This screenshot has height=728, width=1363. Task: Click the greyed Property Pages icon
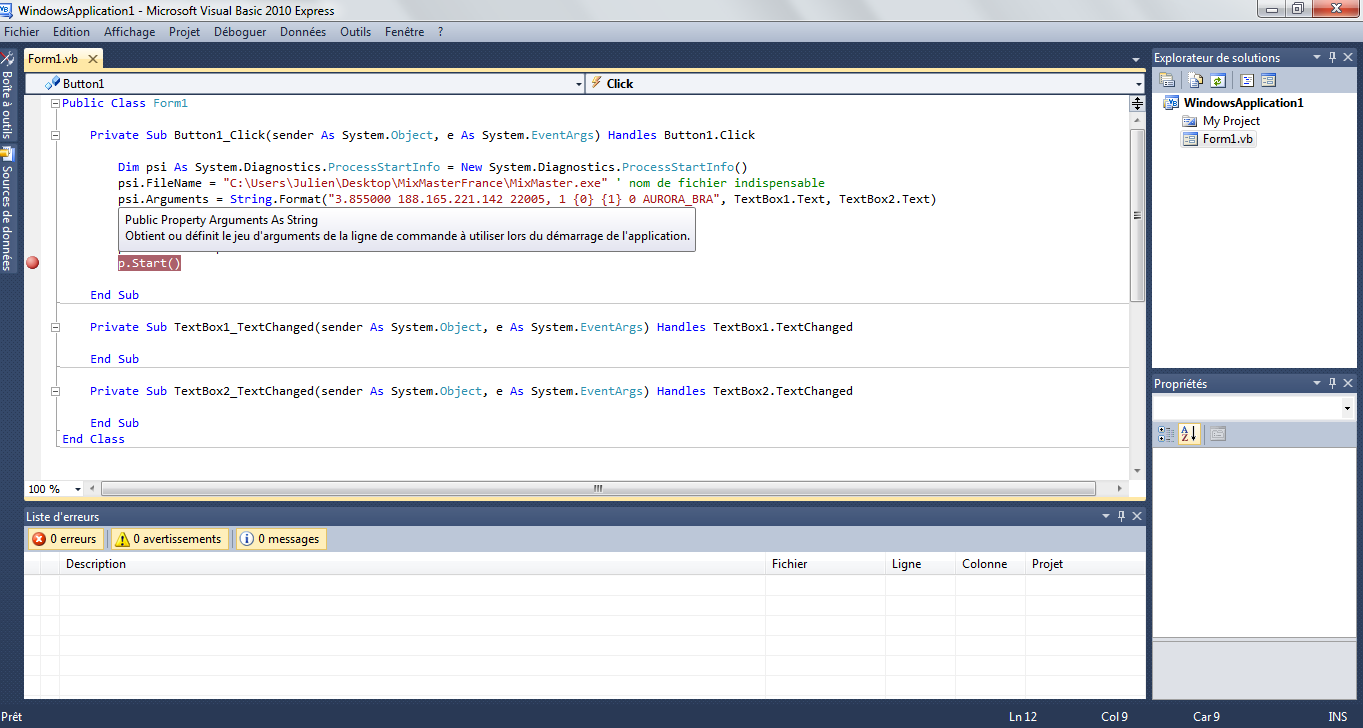point(1217,434)
